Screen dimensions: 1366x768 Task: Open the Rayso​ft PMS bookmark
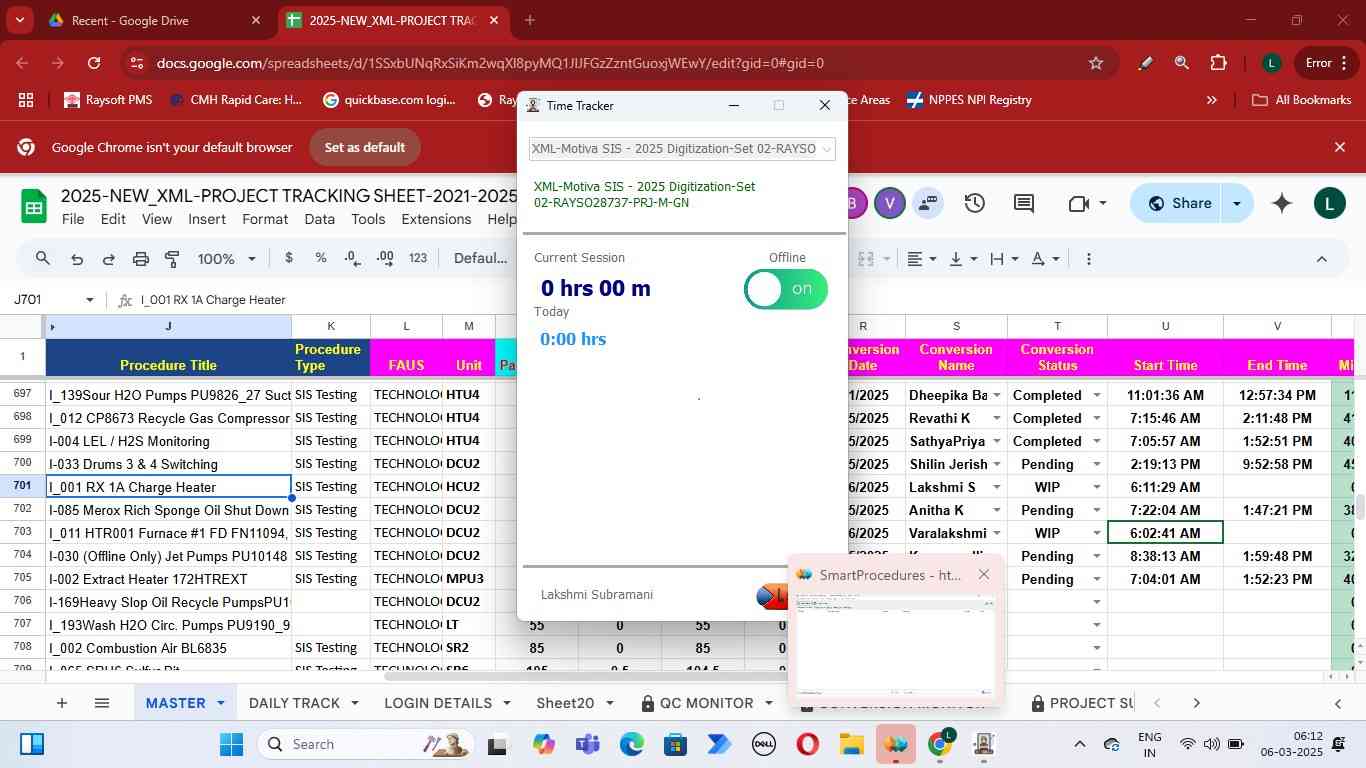pos(107,100)
